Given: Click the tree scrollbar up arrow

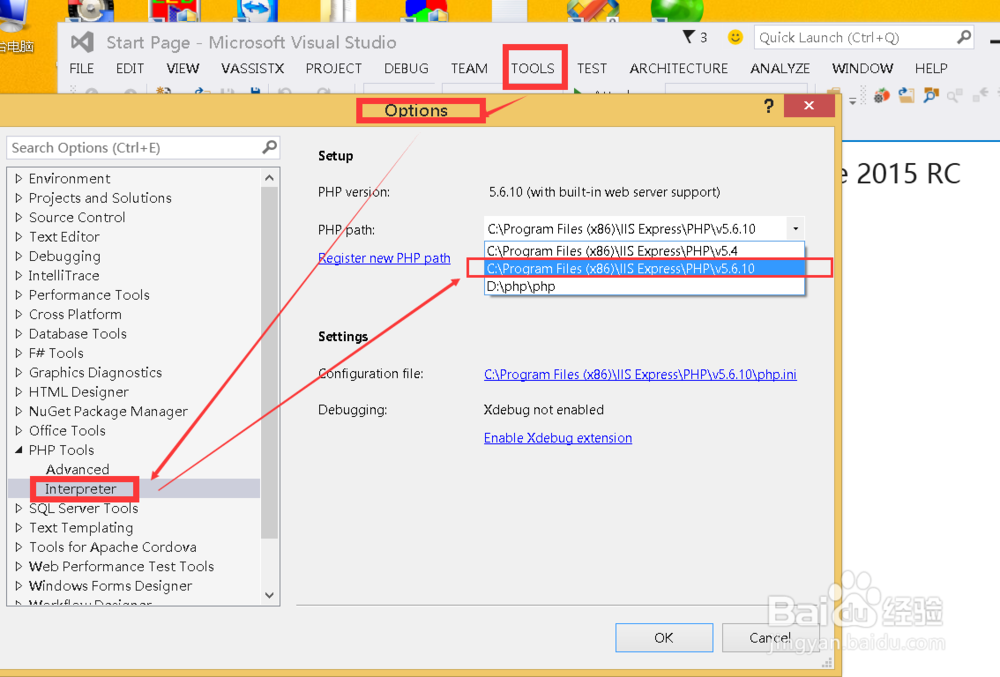Looking at the screenshot, I should click(x=269, y=178).
